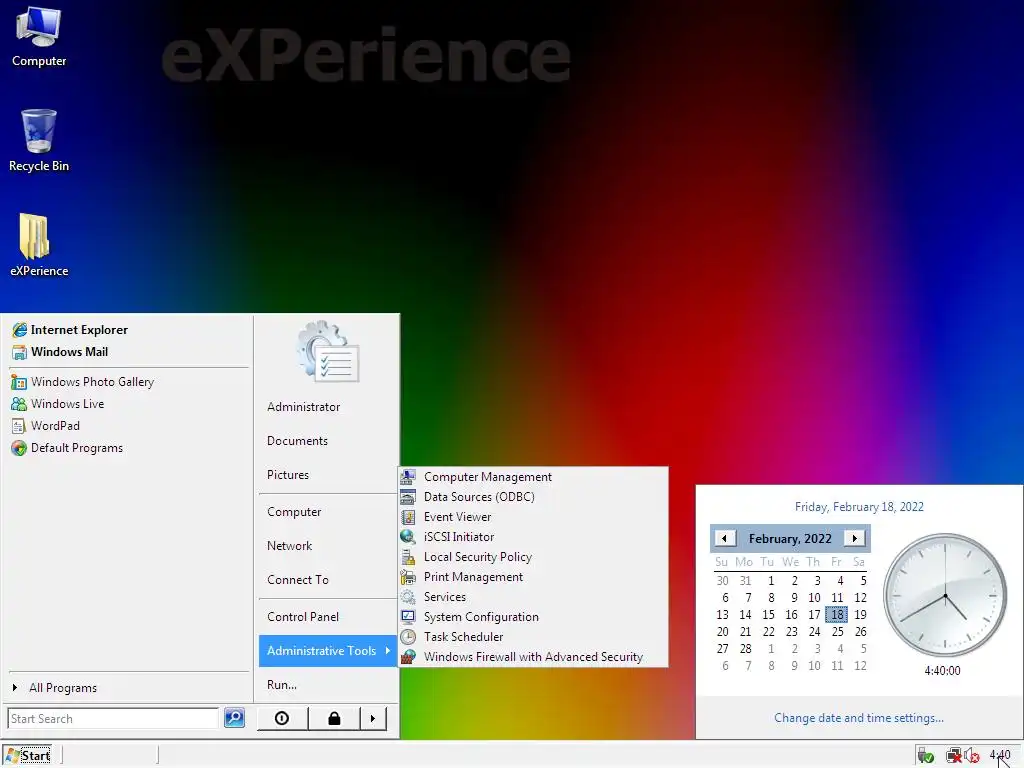Open Network from Start menu

(x=289, y=546)
